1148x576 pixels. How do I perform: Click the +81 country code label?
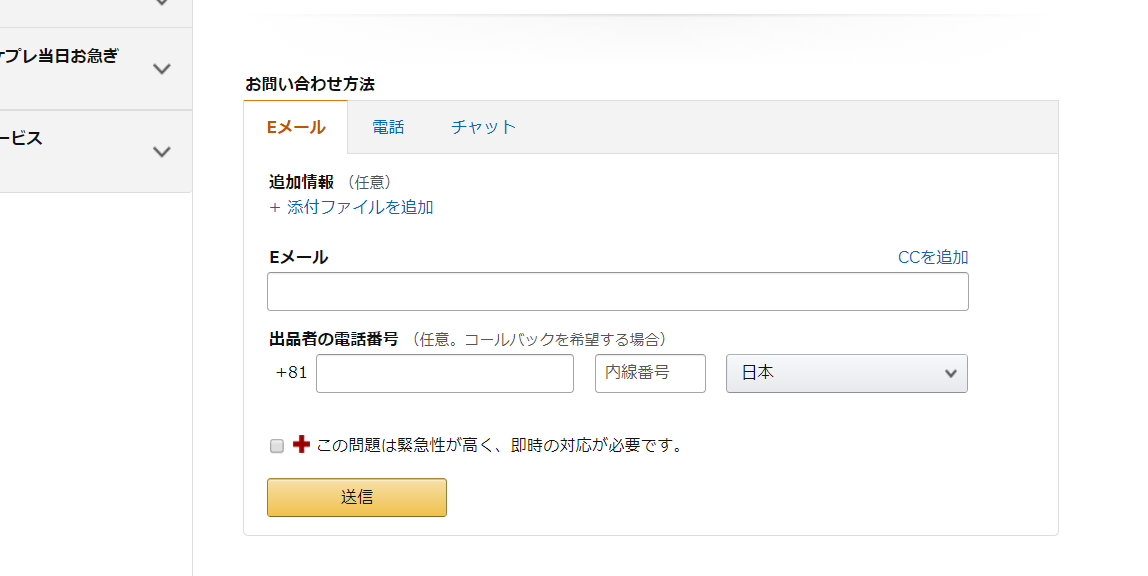tap(291, 373)
